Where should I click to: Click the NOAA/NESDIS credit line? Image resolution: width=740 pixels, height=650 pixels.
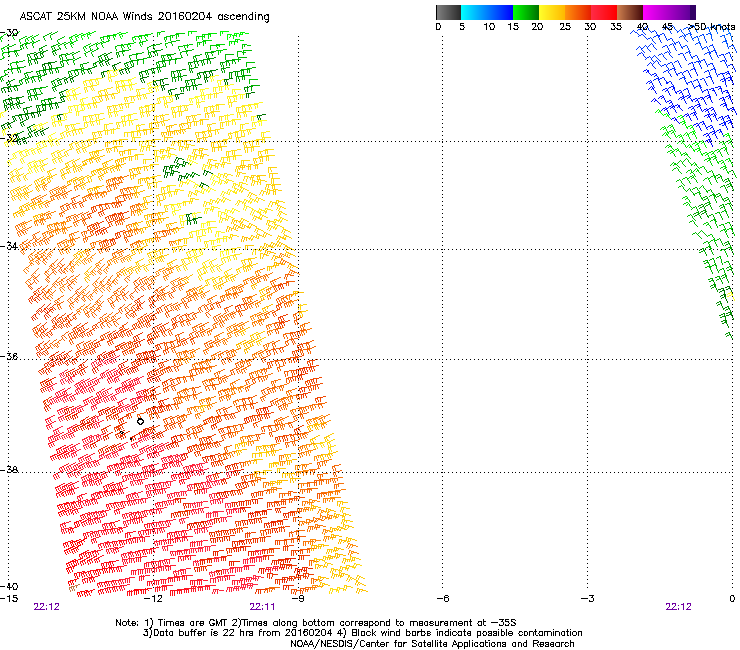[432, 644]
